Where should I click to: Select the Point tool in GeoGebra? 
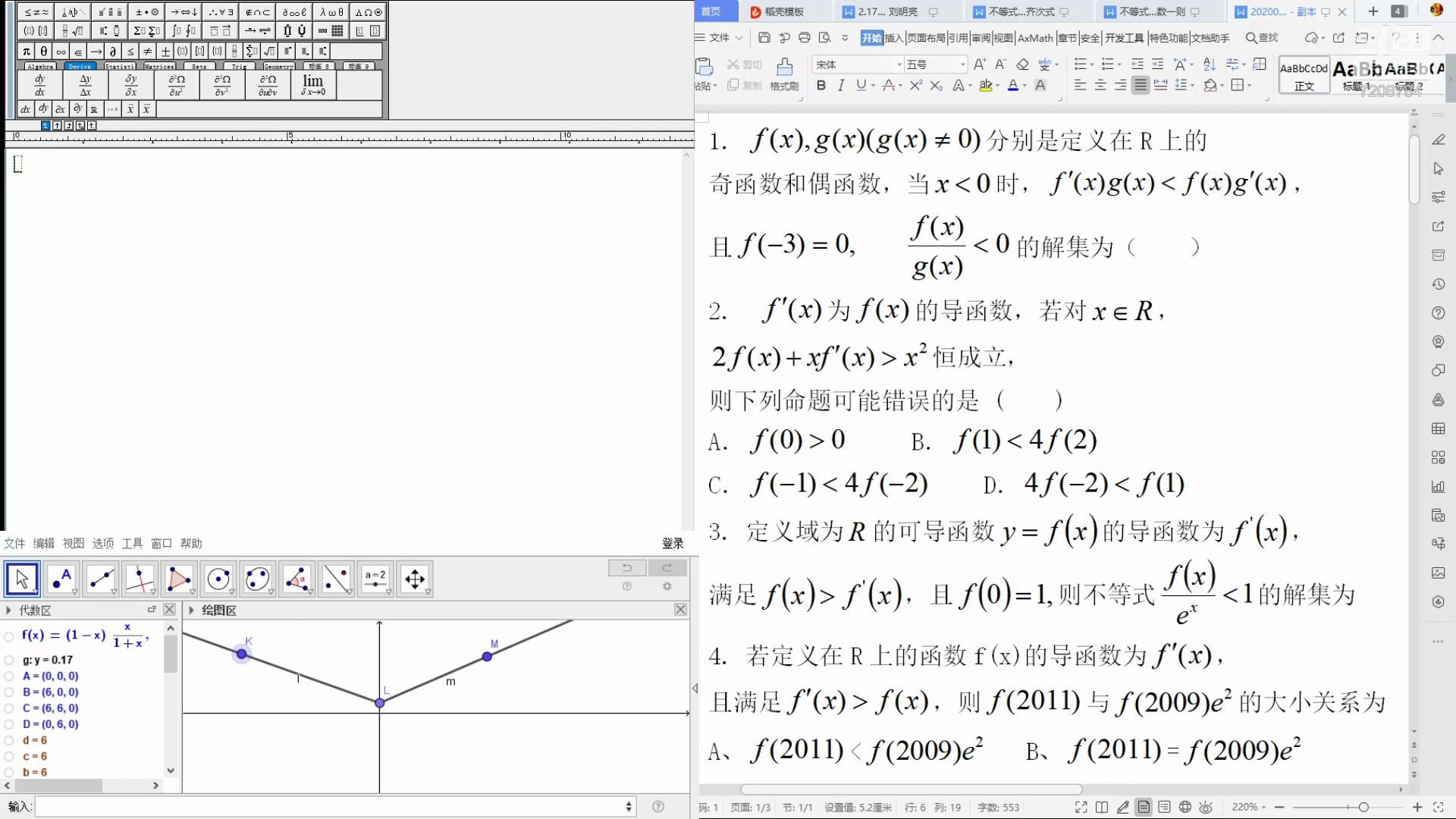[61, 579]
